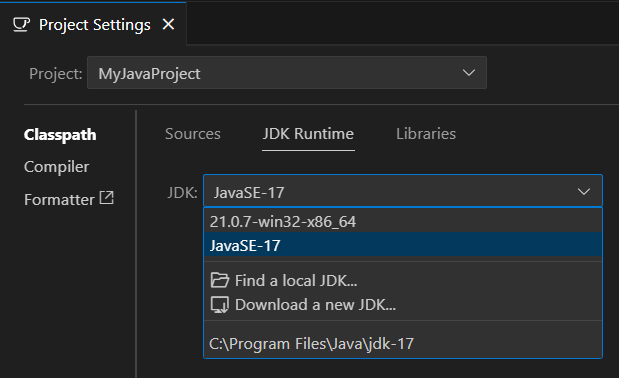Click the JDK: field label
Image resolution: width=619 pixels, height=378 pixels.
182,193
